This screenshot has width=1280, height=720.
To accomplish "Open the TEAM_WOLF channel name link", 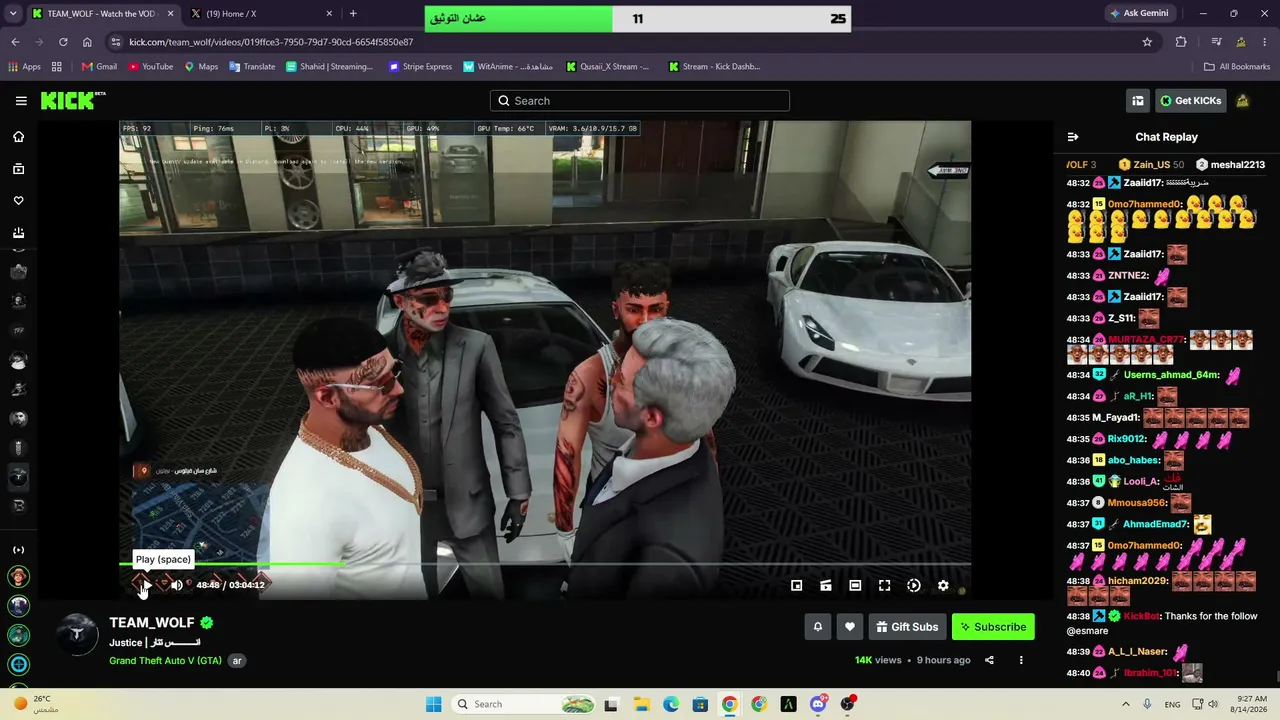I will [152, 623].
